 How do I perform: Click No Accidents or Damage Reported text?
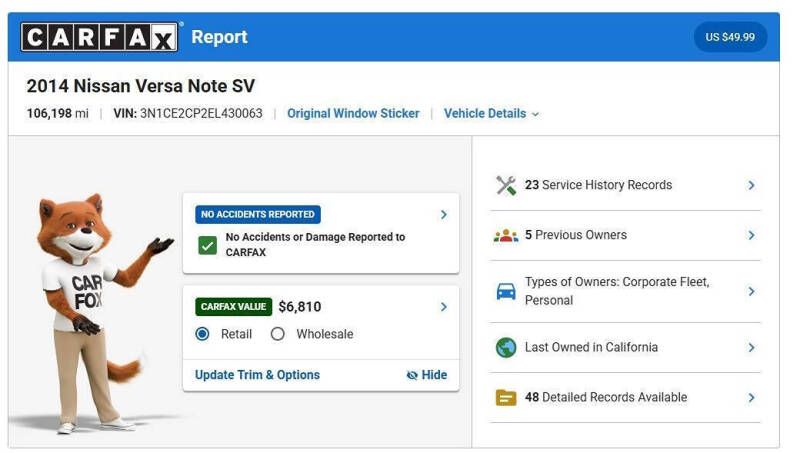click(315, 244)
